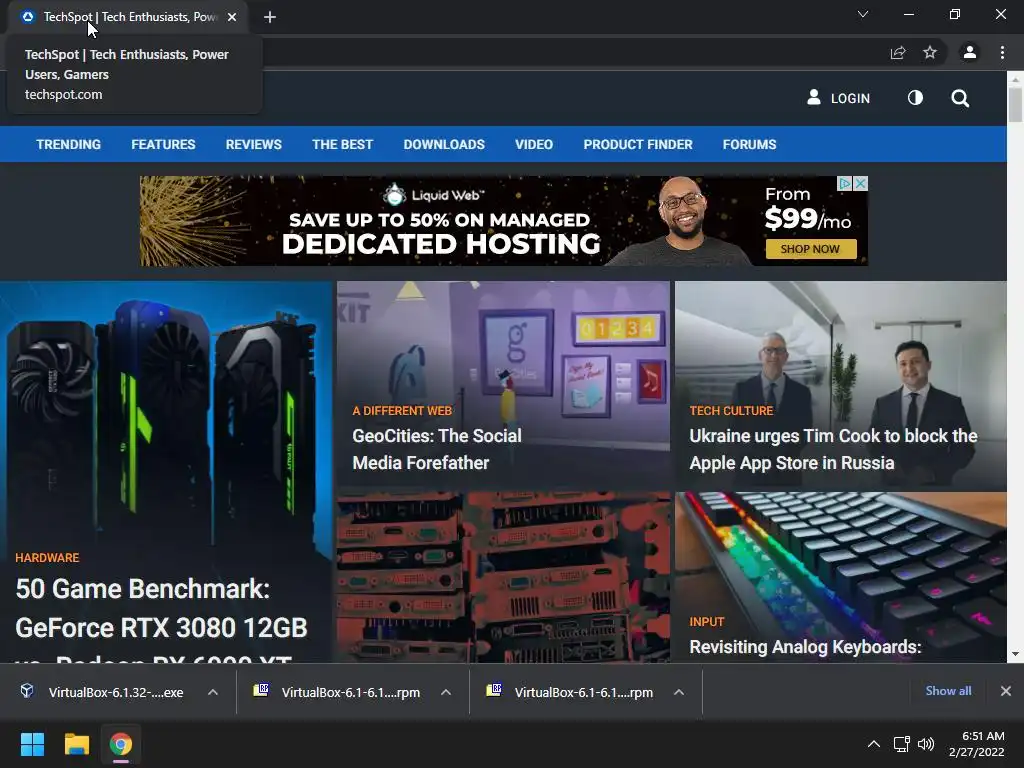1024x768 pixels.
Task: Open the last VirtualBox rpm download
Action: pos(584,692)
